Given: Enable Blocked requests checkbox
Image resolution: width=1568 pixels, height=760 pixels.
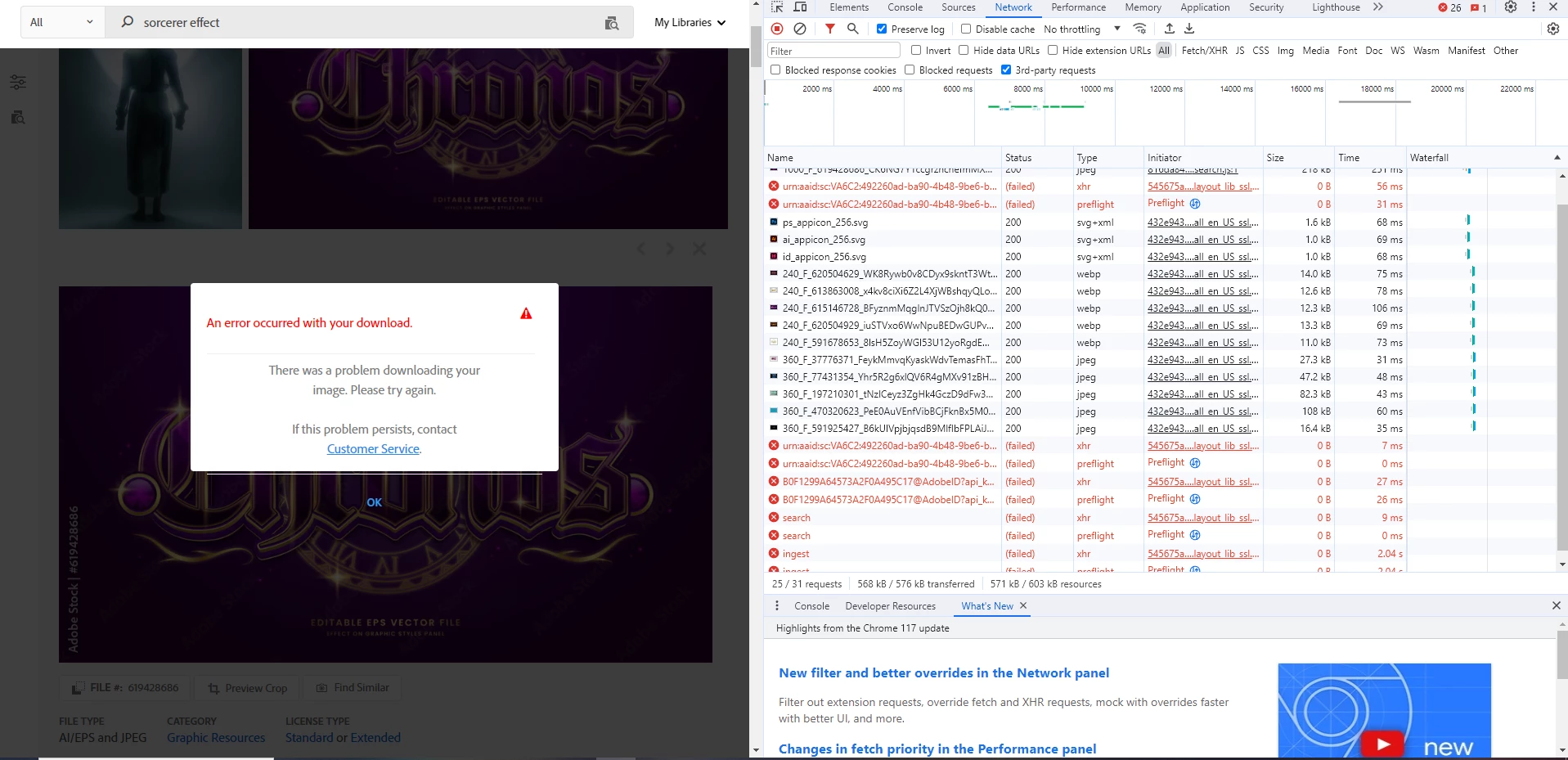Looking at the screenshot, I should [910, 70].
